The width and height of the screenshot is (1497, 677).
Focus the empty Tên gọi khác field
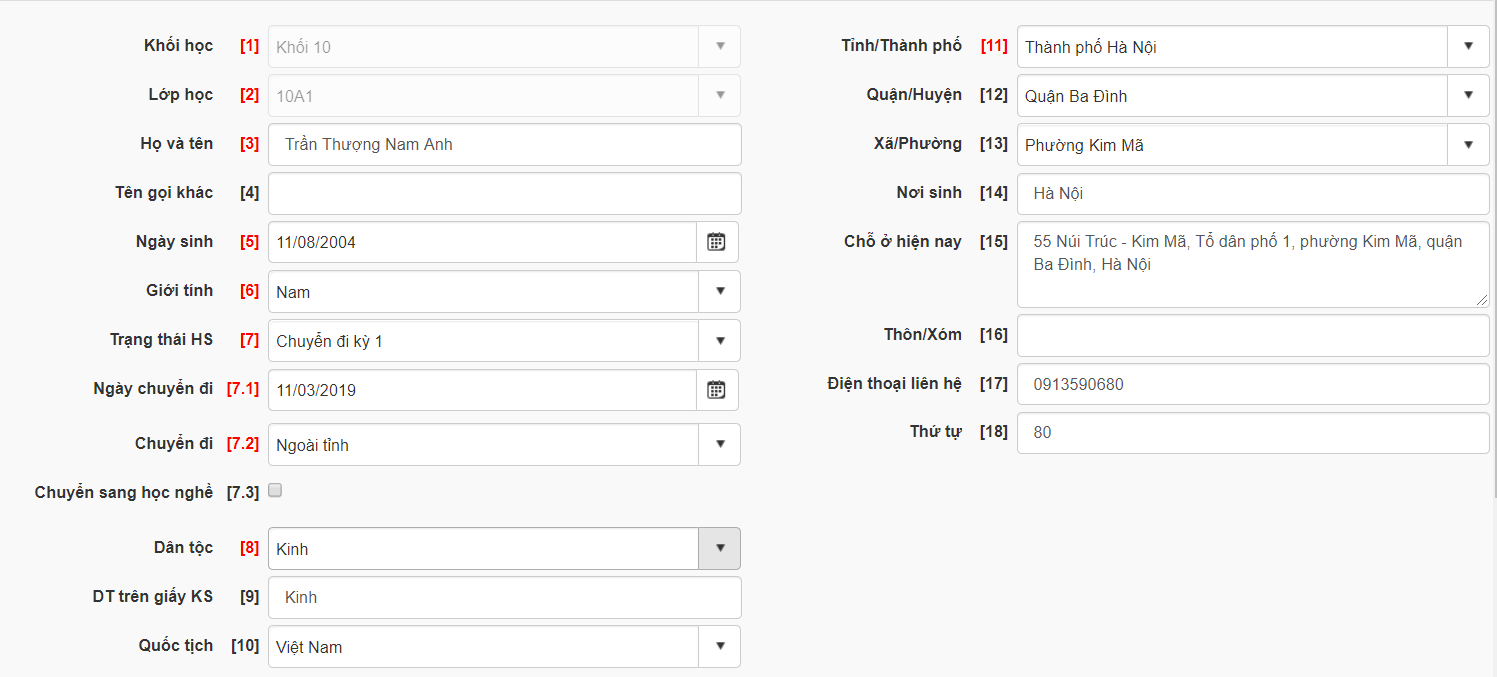(505, 193)
